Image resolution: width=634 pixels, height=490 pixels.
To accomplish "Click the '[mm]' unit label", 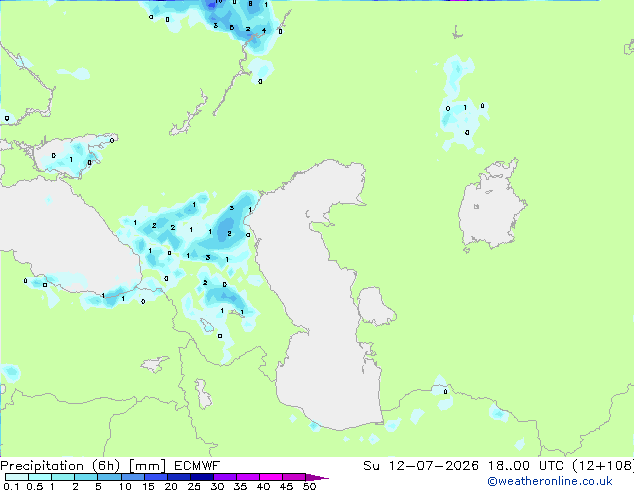I will (147, 466).
